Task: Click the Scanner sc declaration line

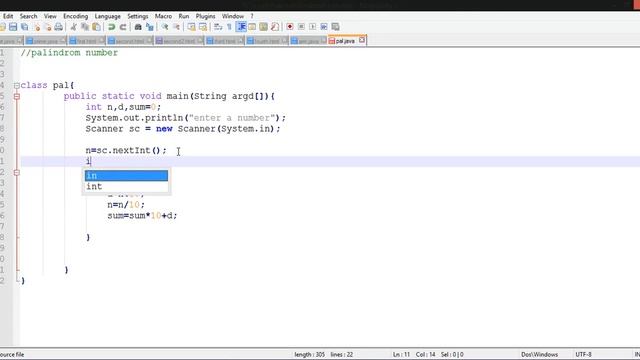Action: 183,129
